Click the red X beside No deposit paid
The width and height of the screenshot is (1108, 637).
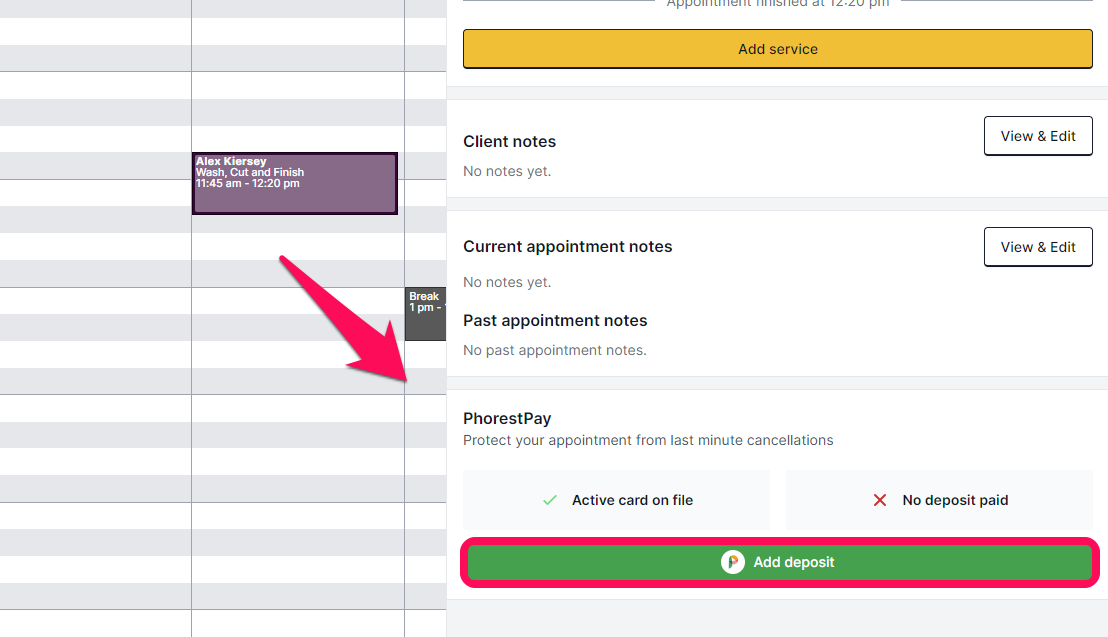pos(880,501)
